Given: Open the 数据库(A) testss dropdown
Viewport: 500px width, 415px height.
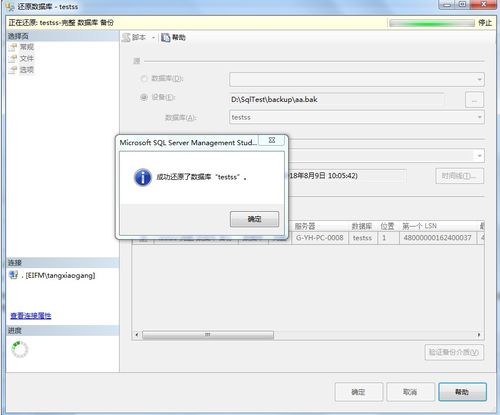Looking at the screenshot, I should click(x=357, y=117).
